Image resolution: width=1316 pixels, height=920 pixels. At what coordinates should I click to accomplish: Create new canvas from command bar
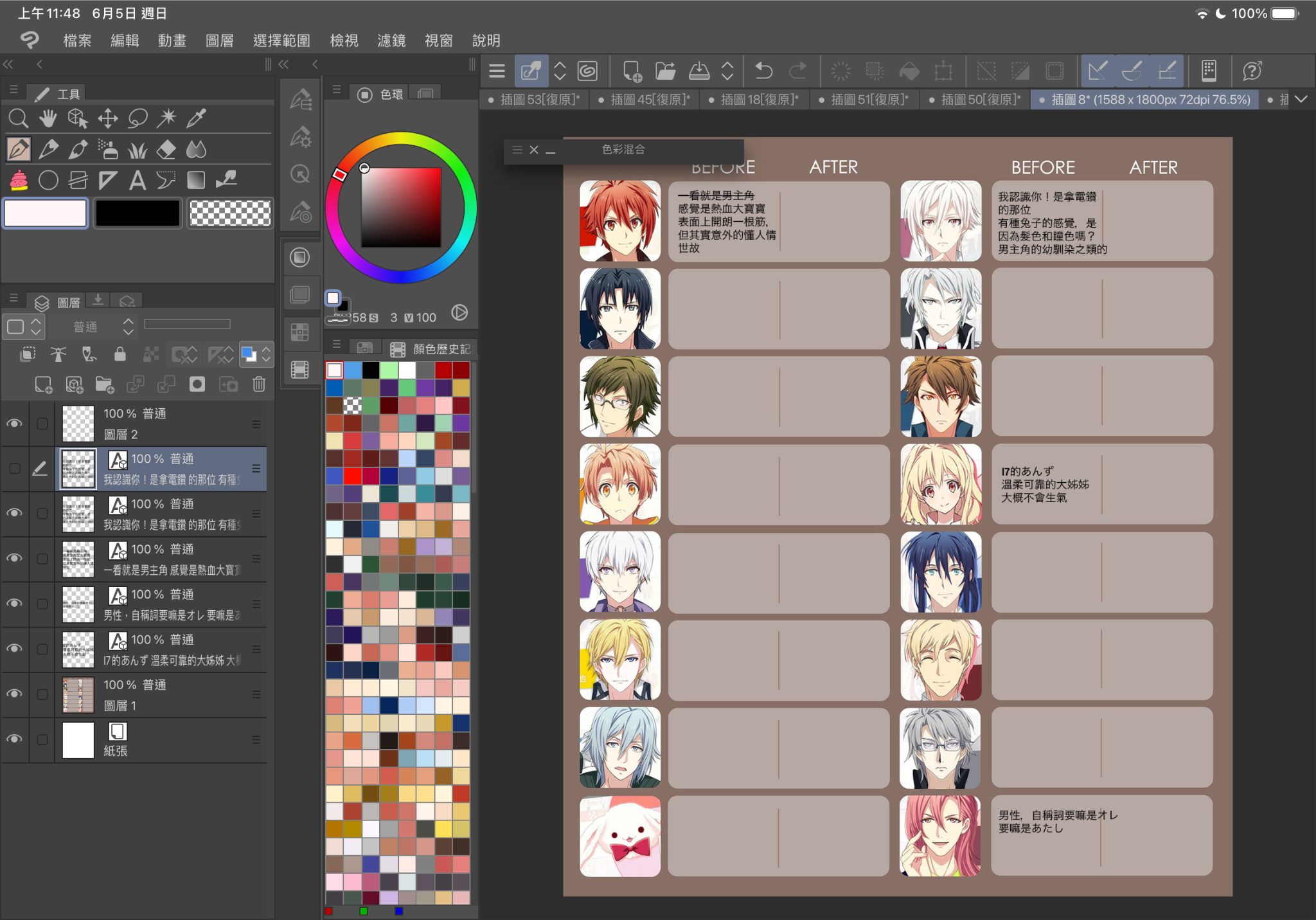(632, 71)
